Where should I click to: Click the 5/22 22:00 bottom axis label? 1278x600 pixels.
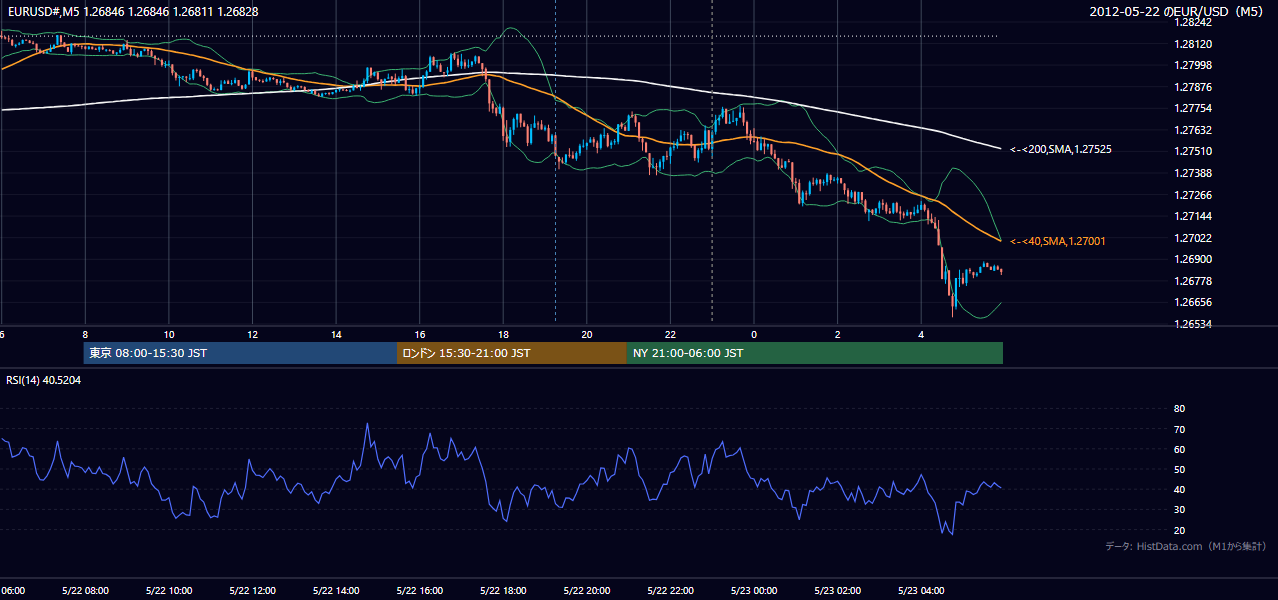[670, 590]
